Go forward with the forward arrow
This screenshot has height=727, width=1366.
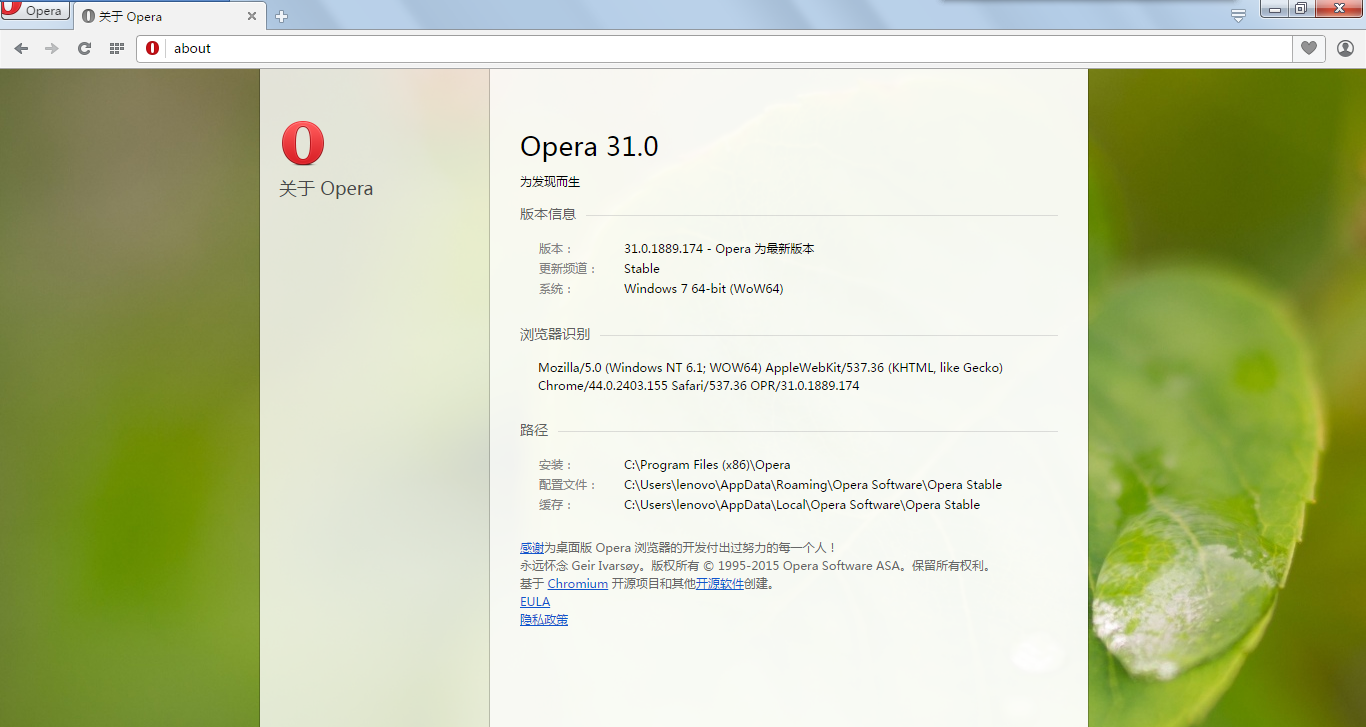coord(52,48)
